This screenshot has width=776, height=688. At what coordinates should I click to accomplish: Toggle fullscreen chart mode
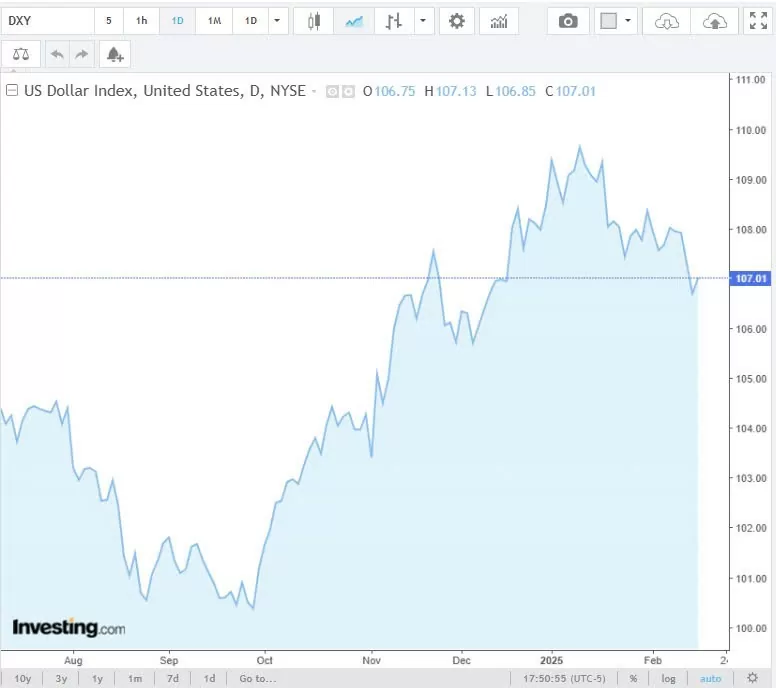[x=758, y=21]
